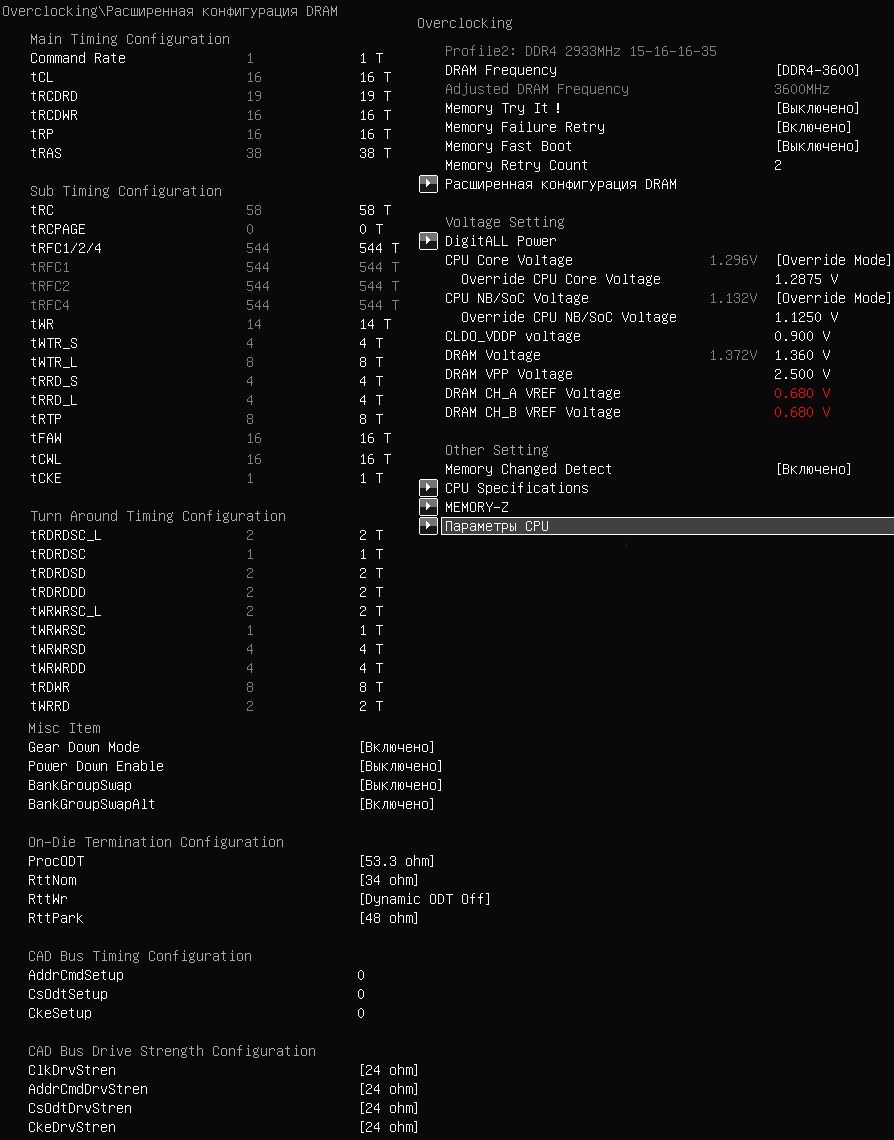Open the CPU Specifications submenu
Image resolution: width=894 pixels, height=1140 pixels.
pyautogui.click(x=516, y=488)
